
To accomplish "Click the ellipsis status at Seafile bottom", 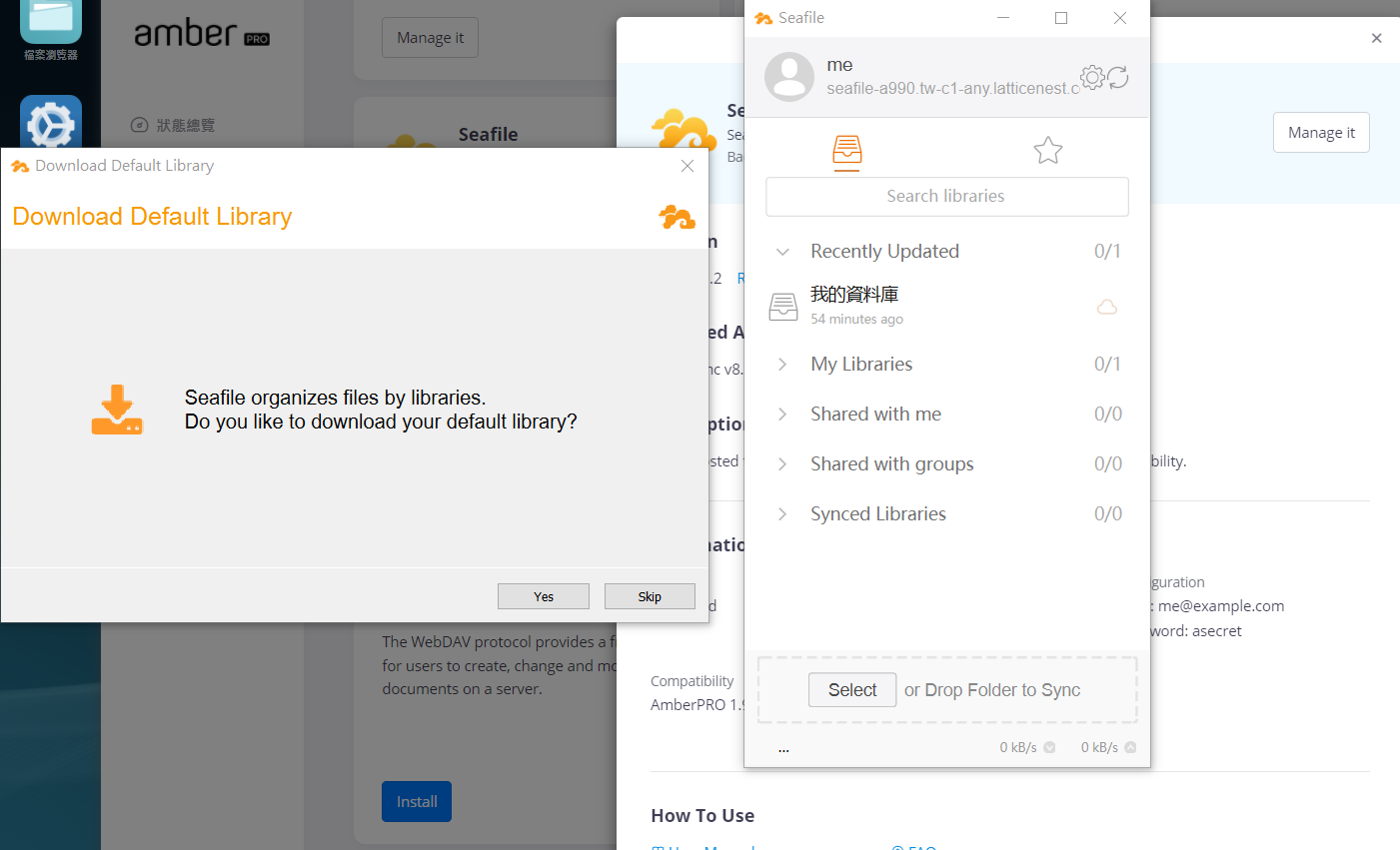I will point(783,748).
